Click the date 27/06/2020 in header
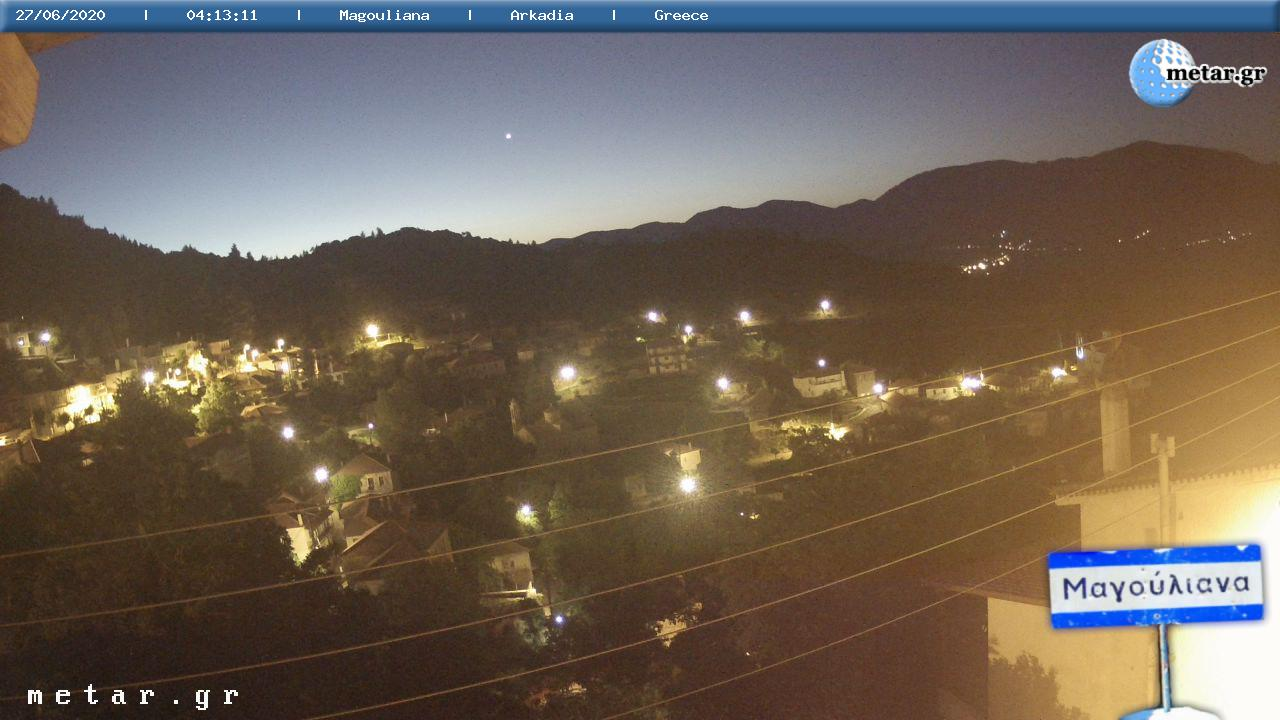 point(60,15)
